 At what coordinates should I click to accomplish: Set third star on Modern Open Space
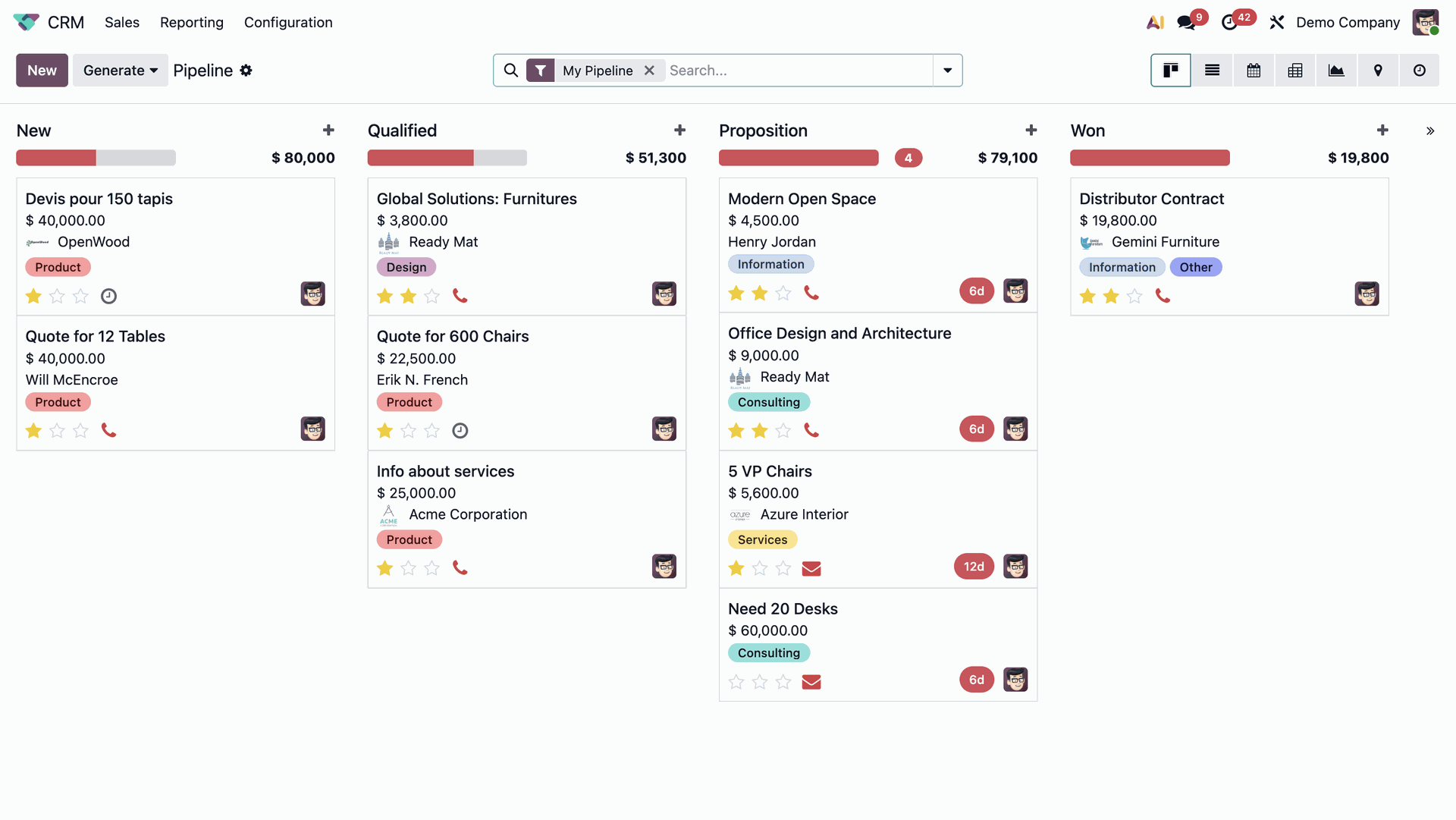click(783, 293)
